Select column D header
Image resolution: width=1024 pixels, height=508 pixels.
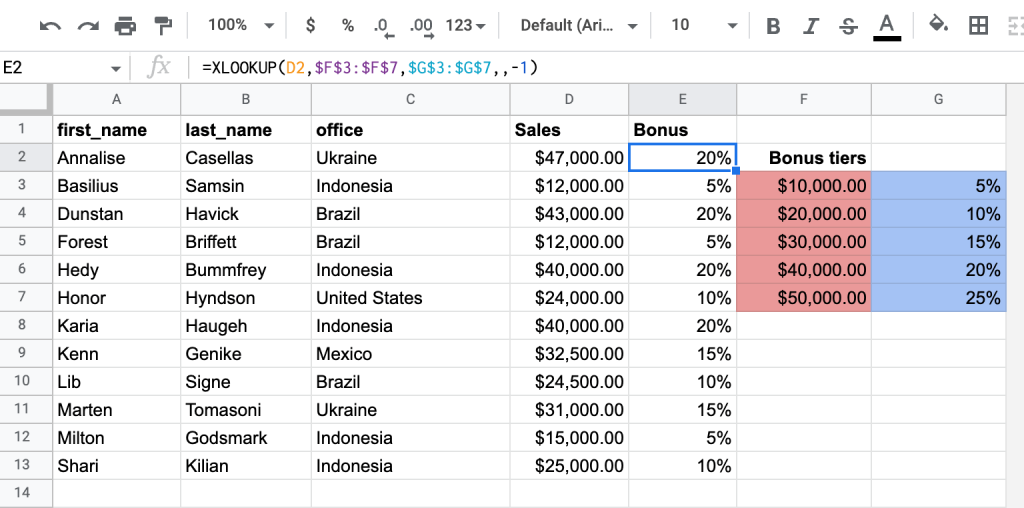click(569, 99)
